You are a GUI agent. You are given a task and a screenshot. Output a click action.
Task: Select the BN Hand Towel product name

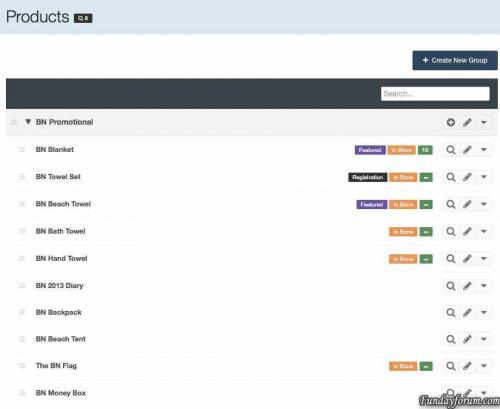click(61, 258)
